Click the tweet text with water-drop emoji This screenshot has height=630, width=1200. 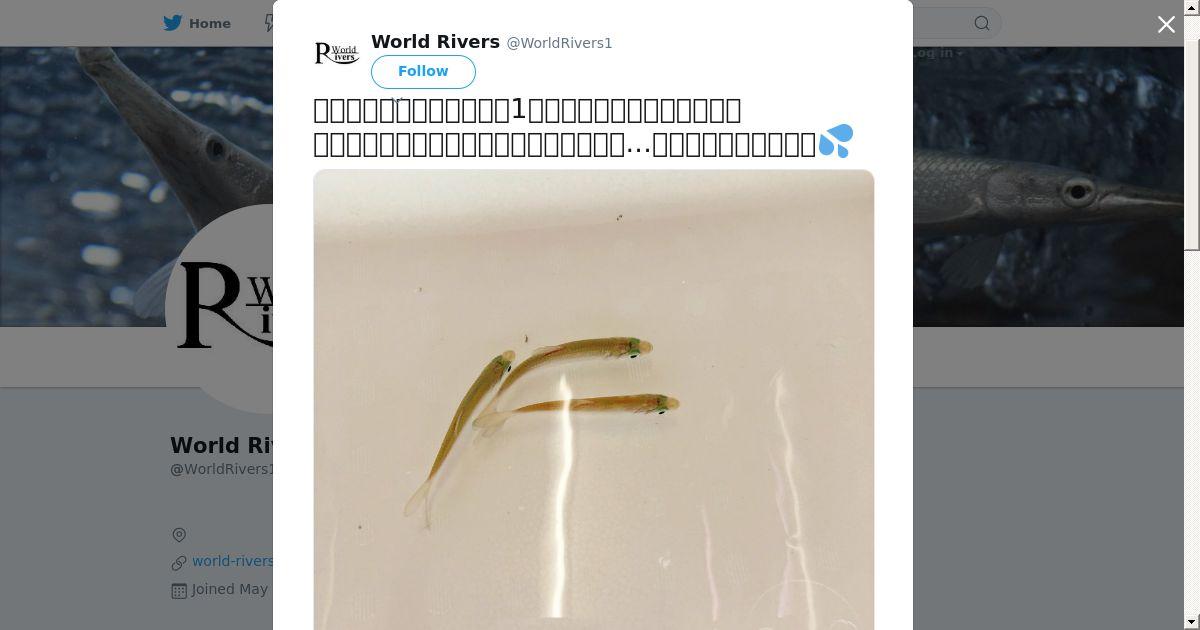[x=583, y=127]
